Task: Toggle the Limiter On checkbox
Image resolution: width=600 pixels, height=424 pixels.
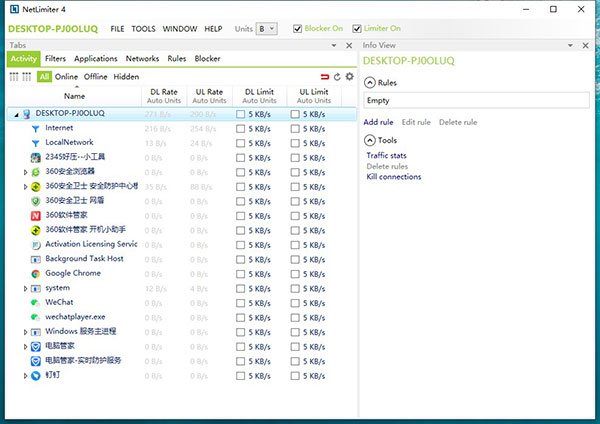Action: (355, 29)
